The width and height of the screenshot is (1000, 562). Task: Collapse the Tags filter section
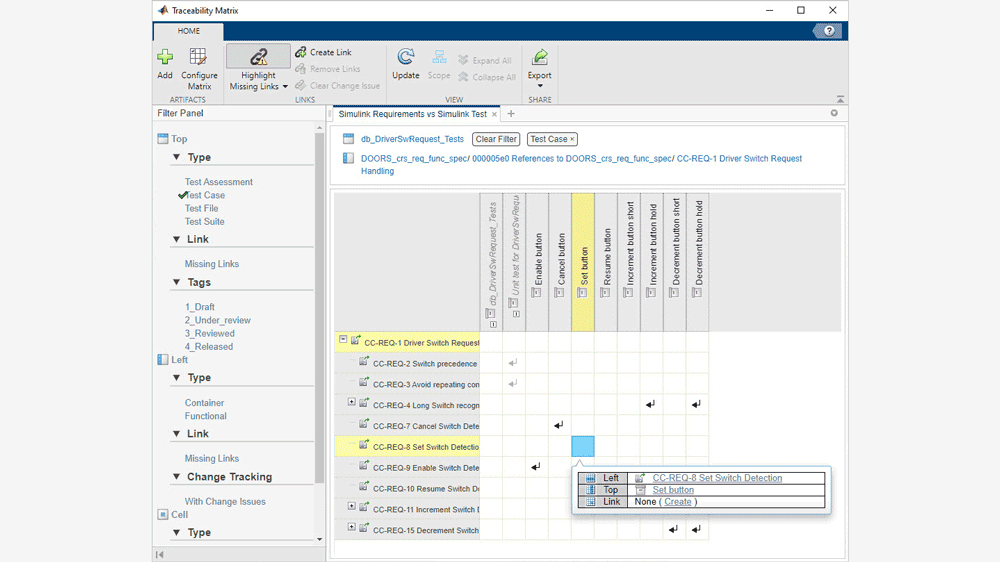(177, 283)
